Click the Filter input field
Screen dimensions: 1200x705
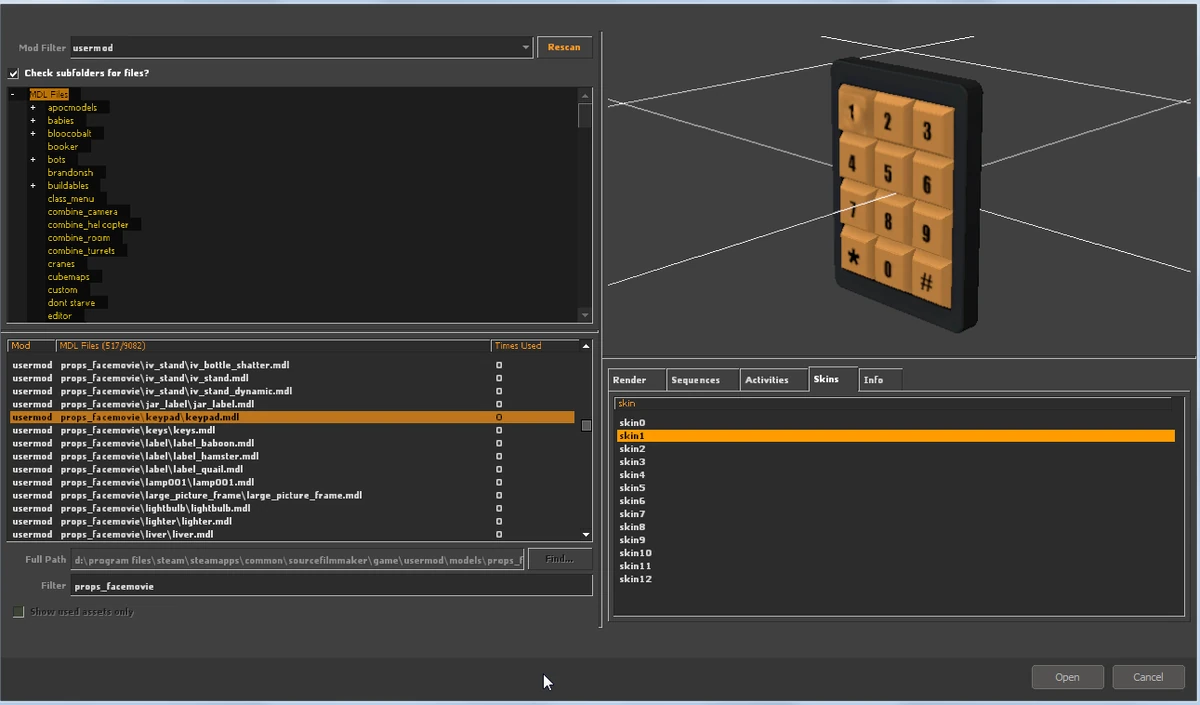300,585
